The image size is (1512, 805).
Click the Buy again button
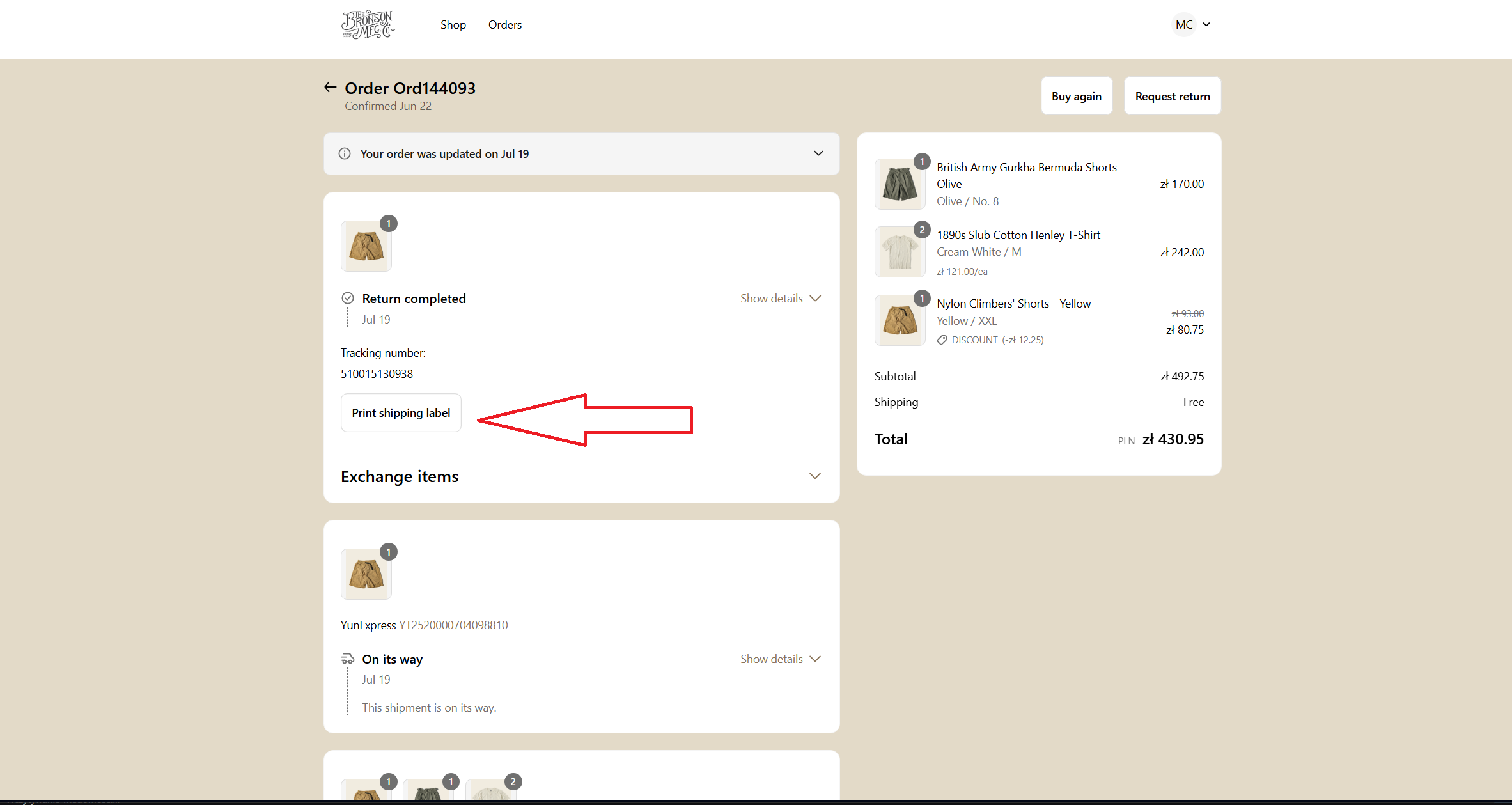pos(1076,96)
